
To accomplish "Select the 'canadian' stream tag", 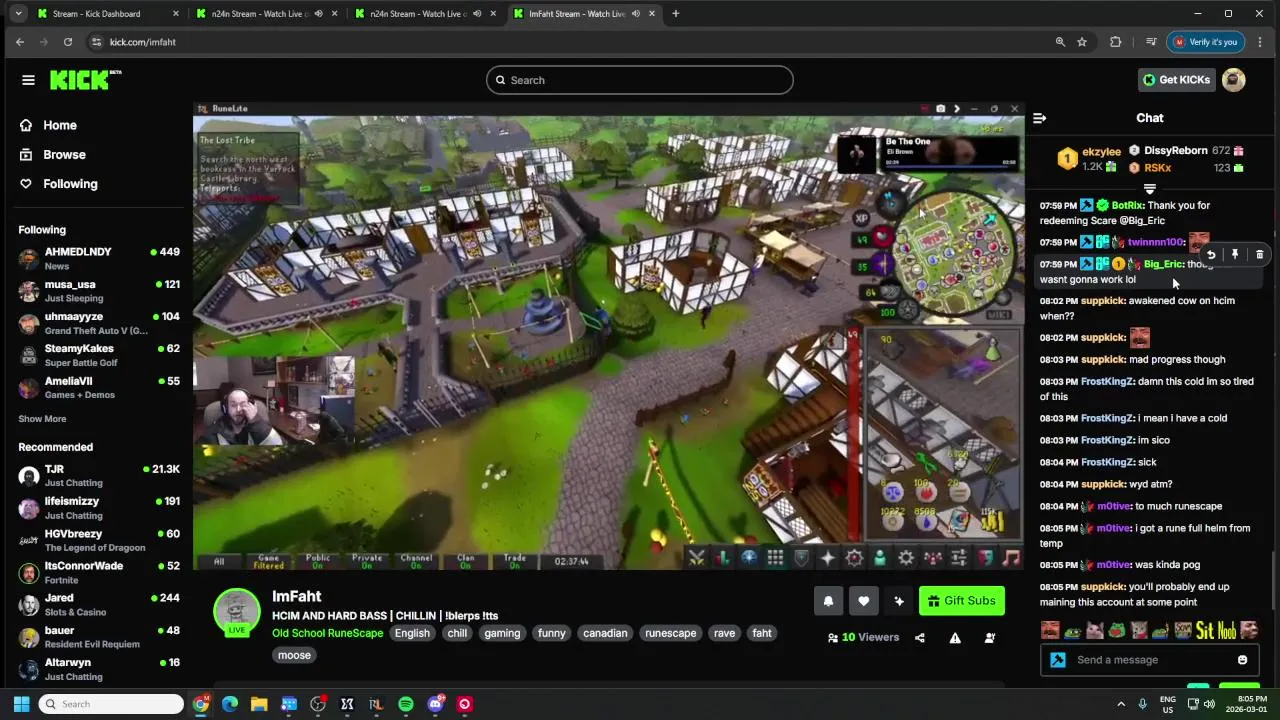I will [605, 633].
